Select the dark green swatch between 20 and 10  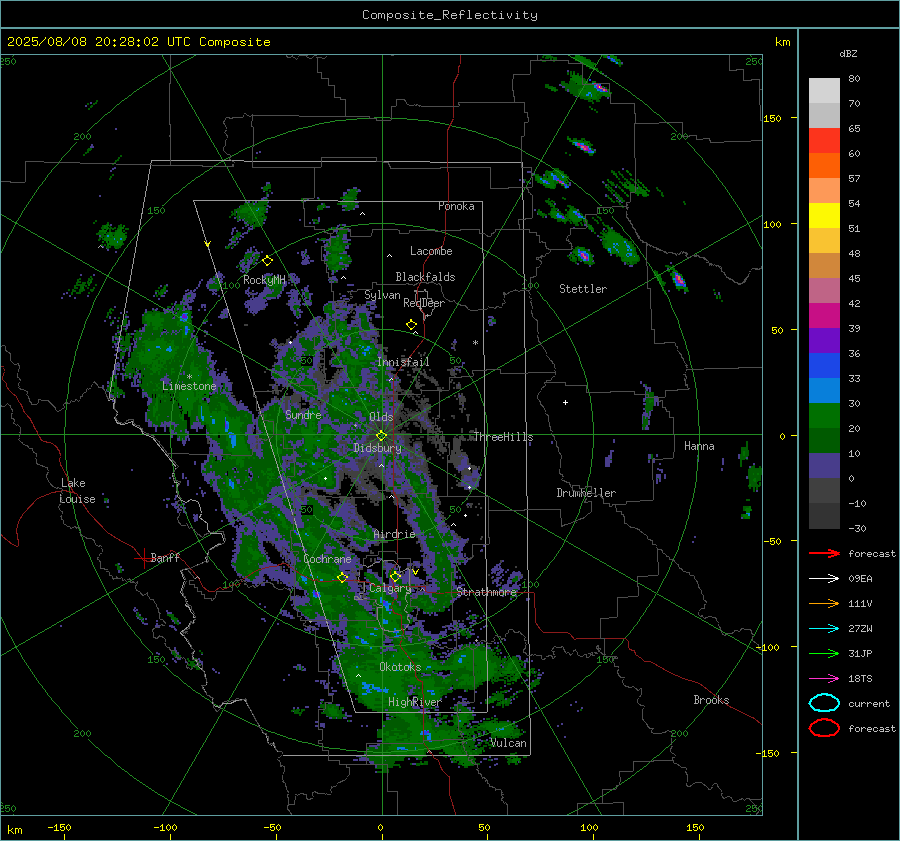pyautogui.click(x=824, y=440)
